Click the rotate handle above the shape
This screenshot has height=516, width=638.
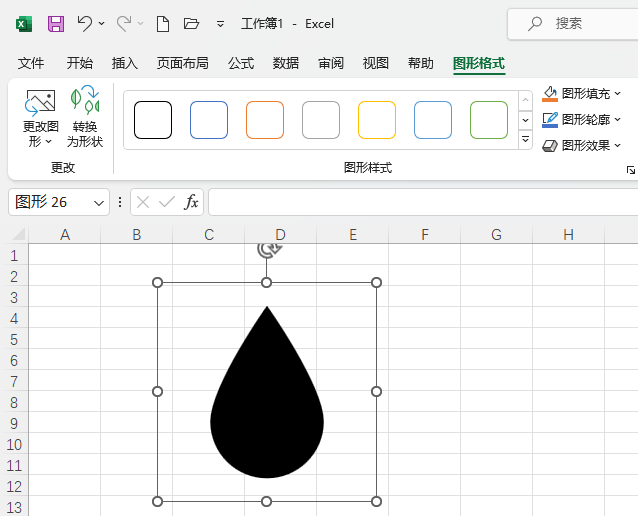coord(266,248)
